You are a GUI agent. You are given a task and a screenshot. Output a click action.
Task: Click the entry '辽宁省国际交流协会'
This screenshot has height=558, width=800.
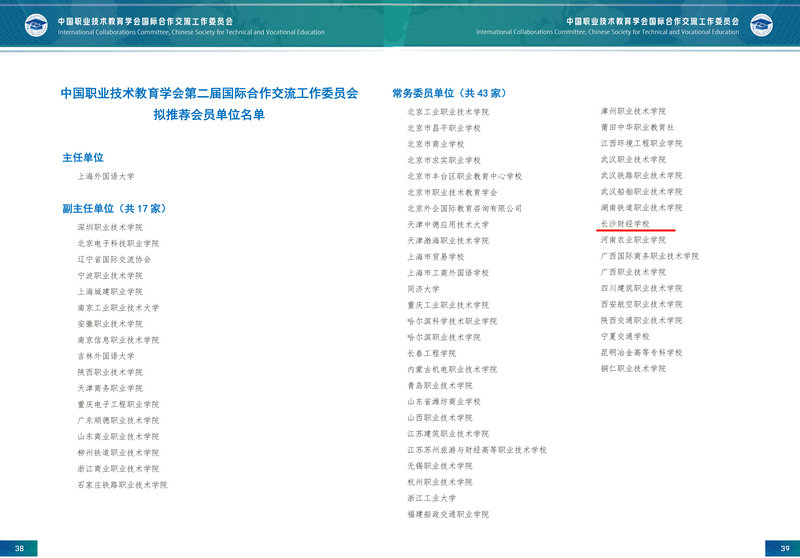114,260
